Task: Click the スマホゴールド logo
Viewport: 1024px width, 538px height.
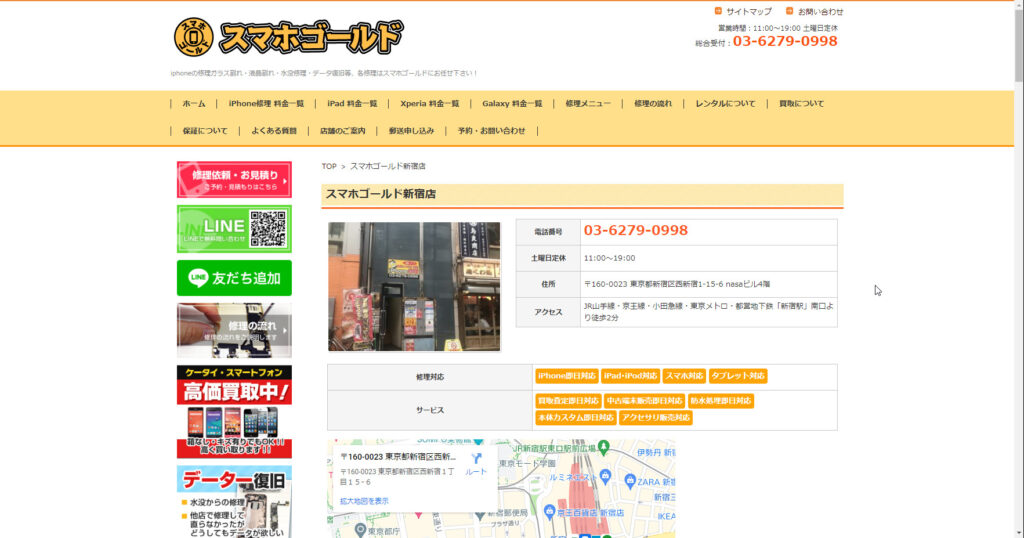Action: click(x=288, y=37)
